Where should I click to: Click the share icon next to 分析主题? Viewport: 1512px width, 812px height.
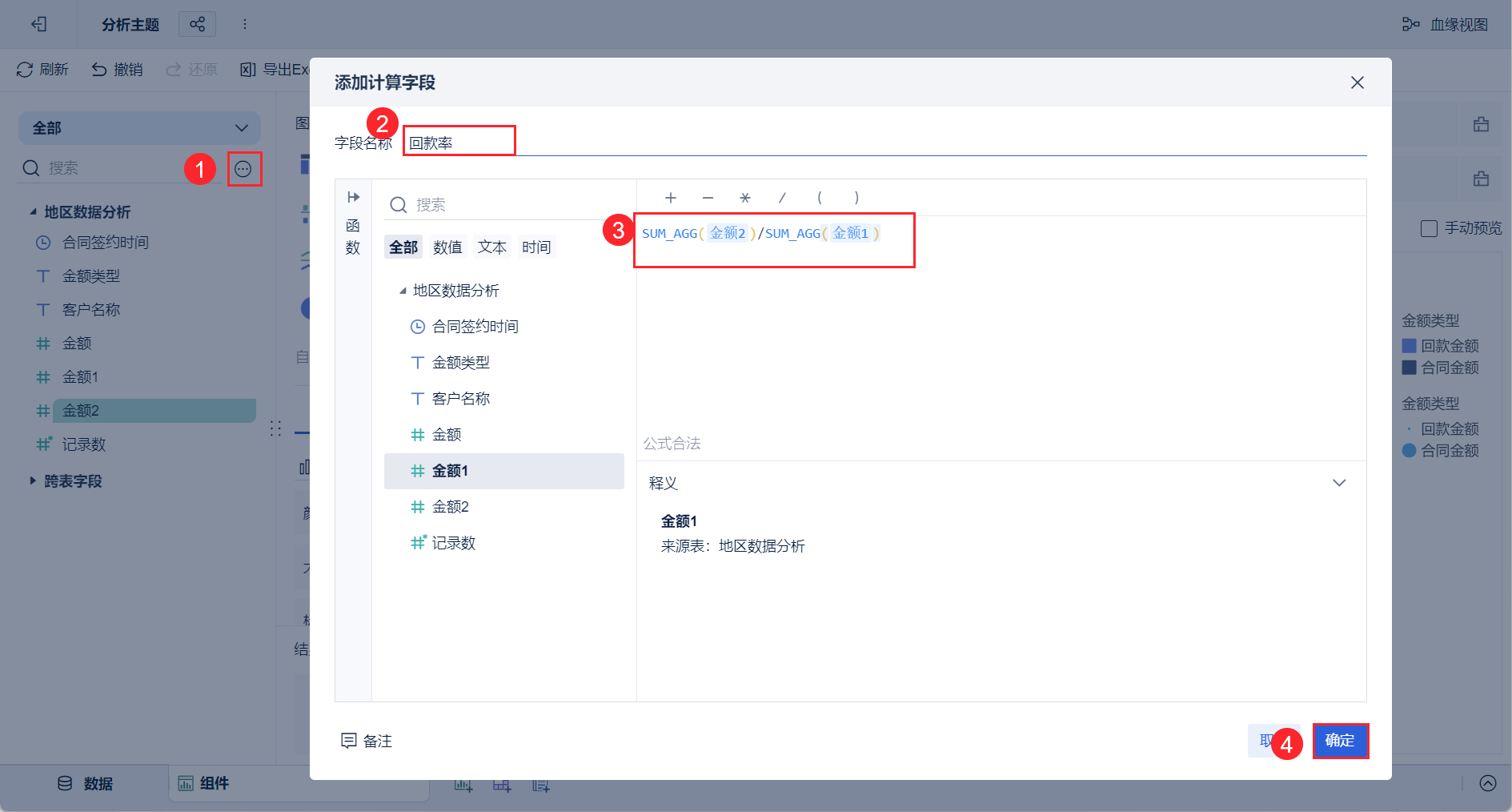click(x=197, y=24)
